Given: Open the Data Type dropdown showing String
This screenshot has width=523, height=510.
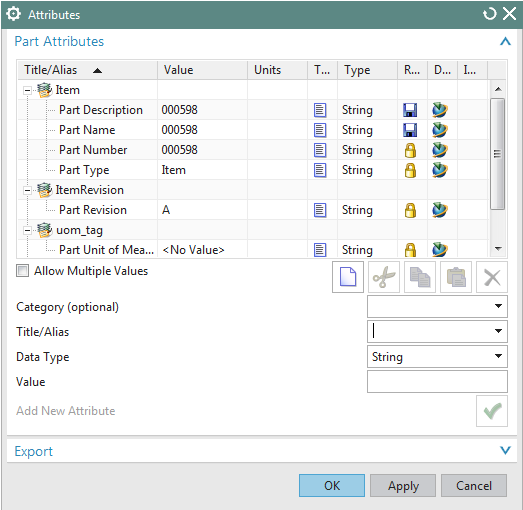Looking at the screenshot, I should 437,357.
